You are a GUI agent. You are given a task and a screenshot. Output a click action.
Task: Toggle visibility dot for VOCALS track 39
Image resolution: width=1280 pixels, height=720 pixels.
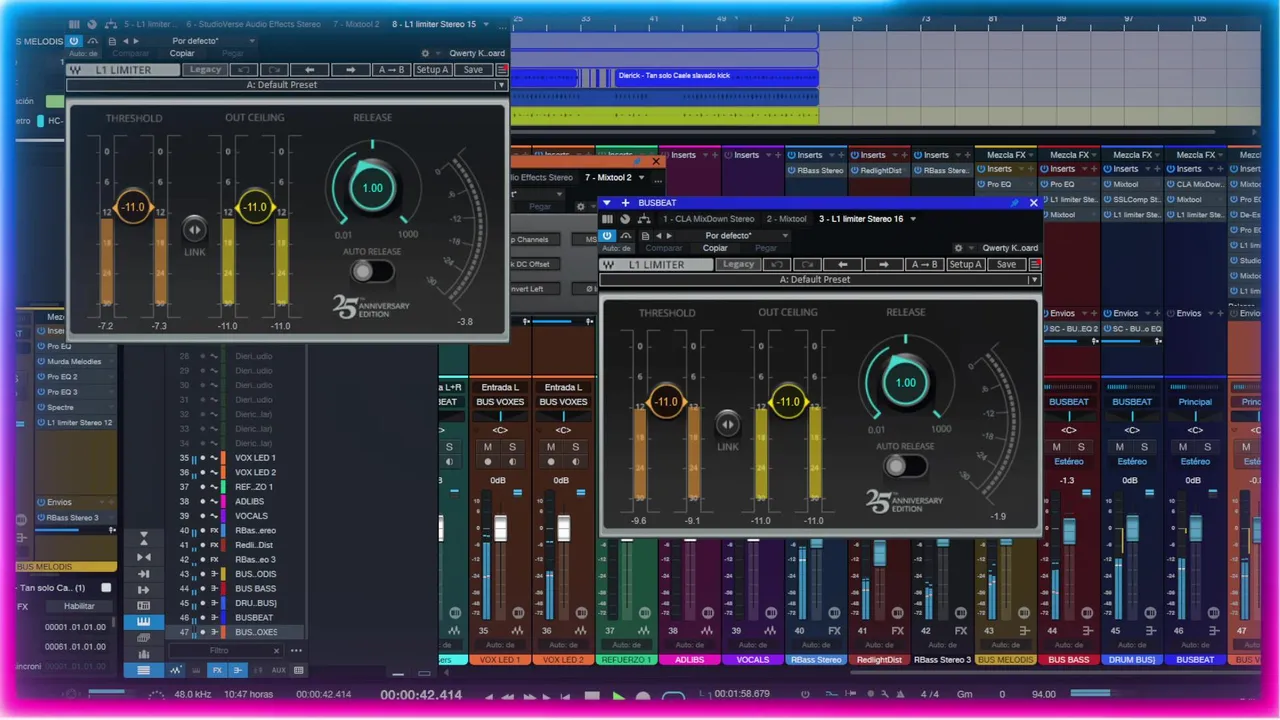[x=202, y=516]
